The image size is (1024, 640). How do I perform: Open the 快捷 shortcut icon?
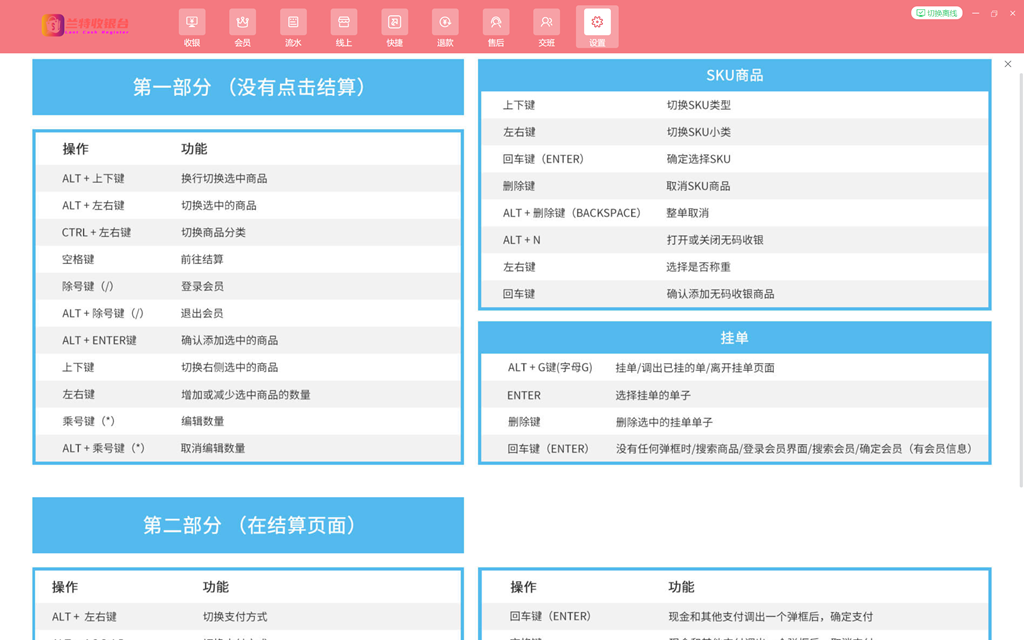pyautogui.click(x=394, y=27)
